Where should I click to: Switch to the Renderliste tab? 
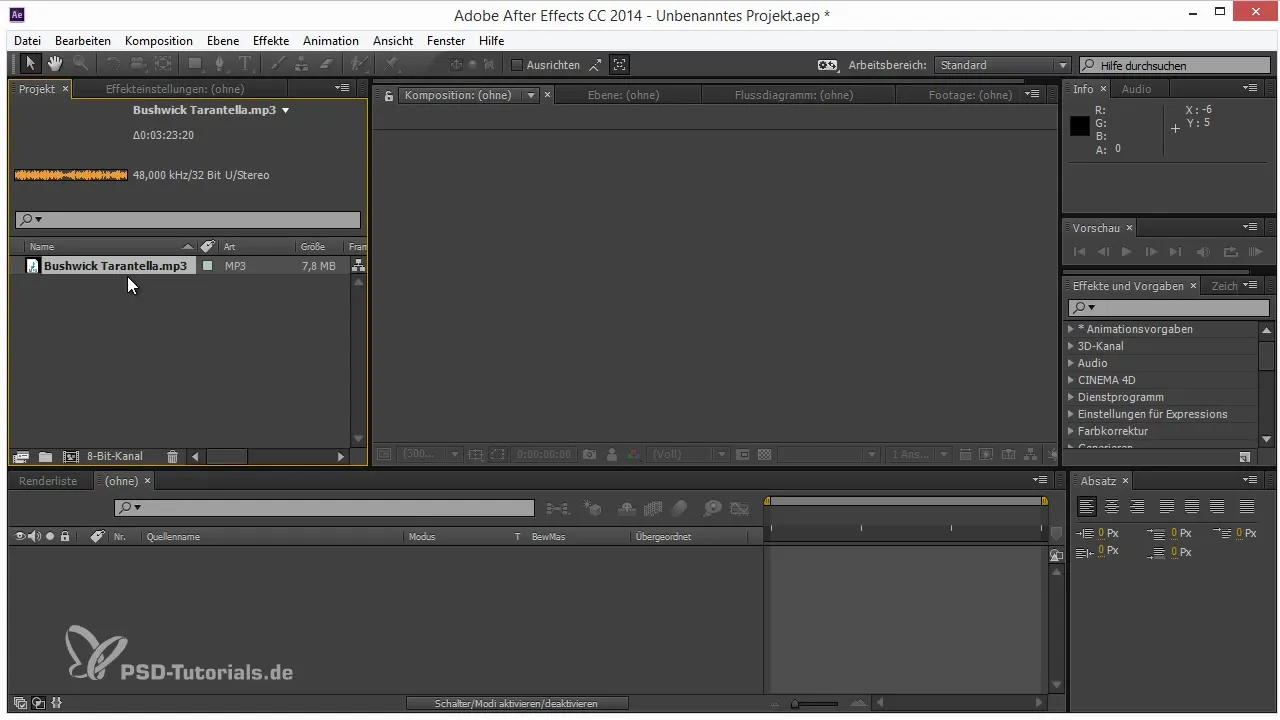click(x=48, y=481)
